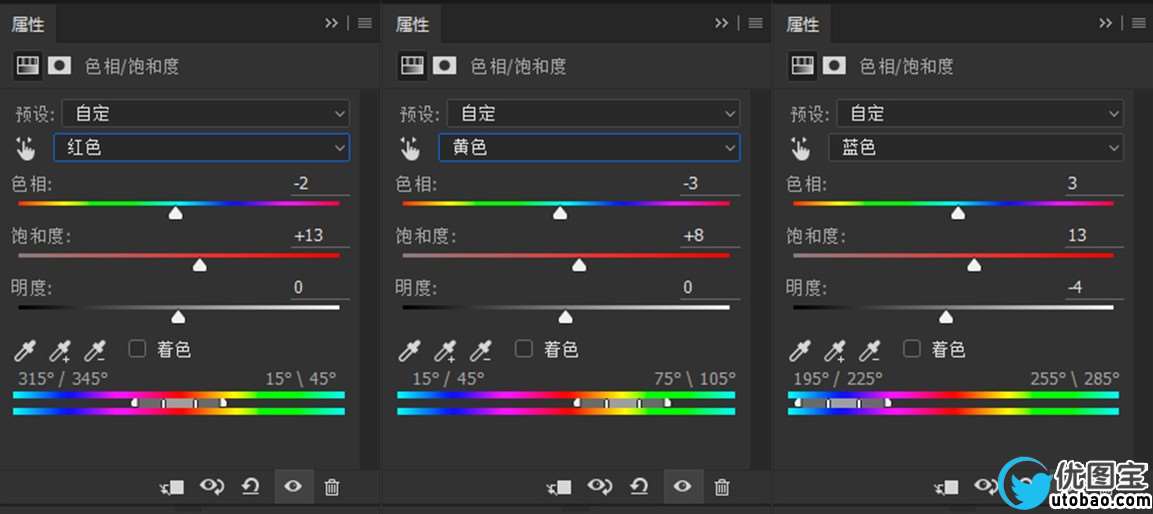The height and width of the screenshot is (514, 1153).
Task: Open 黄色 channel dropdown
Action: click(589, 148)
